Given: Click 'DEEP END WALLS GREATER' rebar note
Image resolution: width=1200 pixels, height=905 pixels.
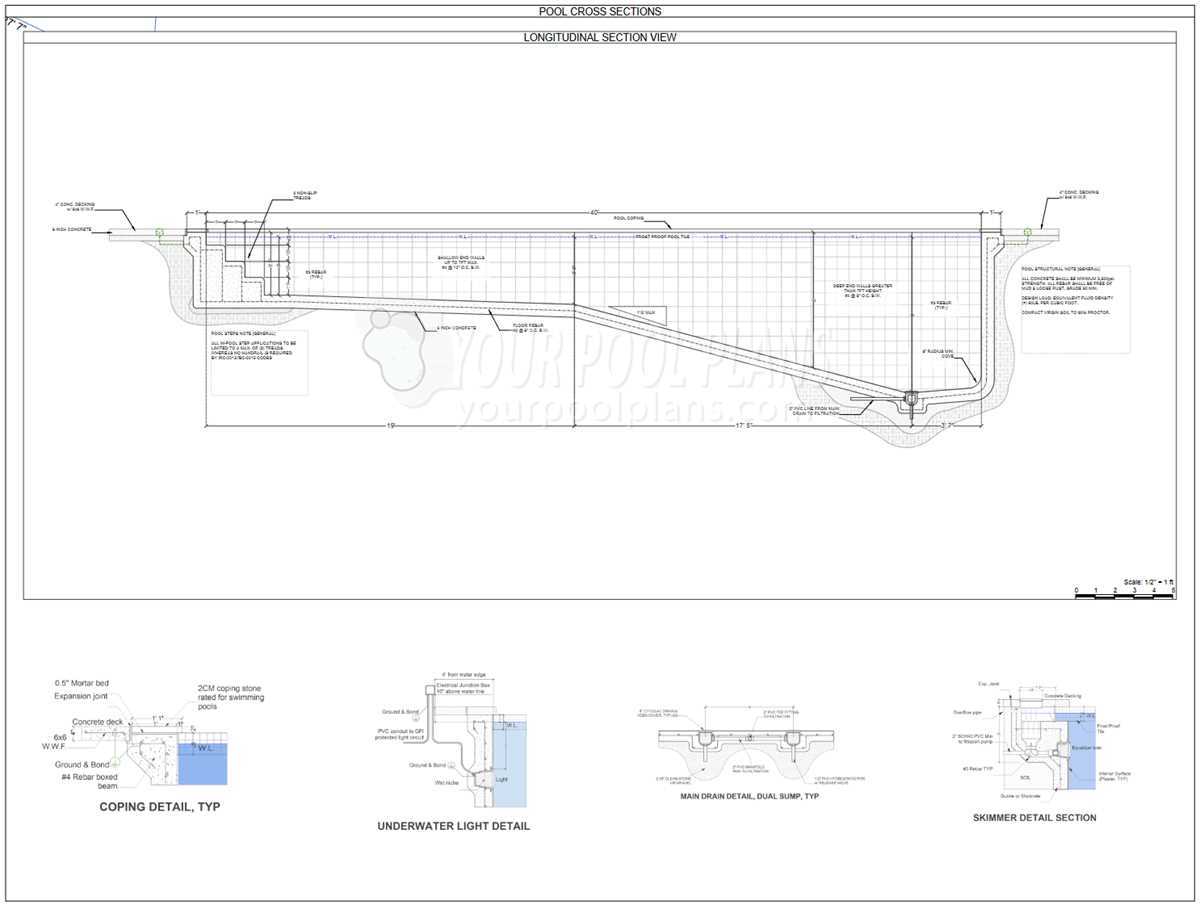Looking at the screenshot, I should point(862,291).
